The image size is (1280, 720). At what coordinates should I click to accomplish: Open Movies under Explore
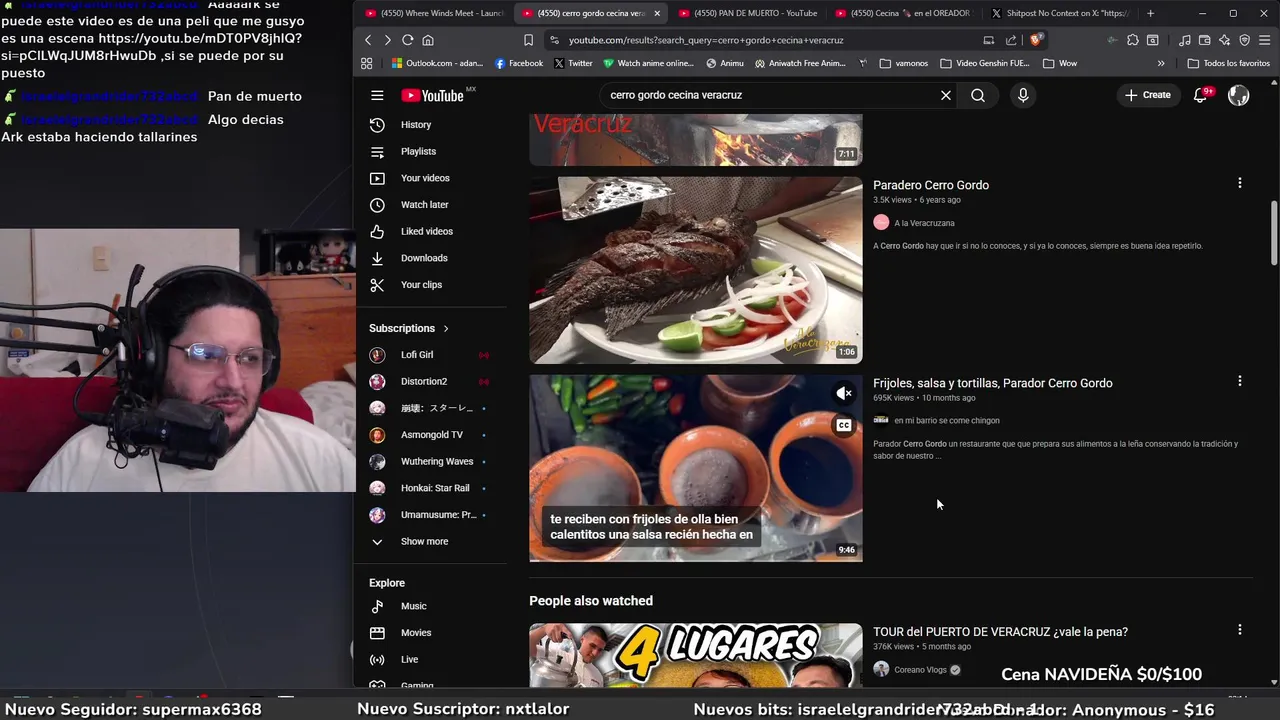tap(416, 633)
